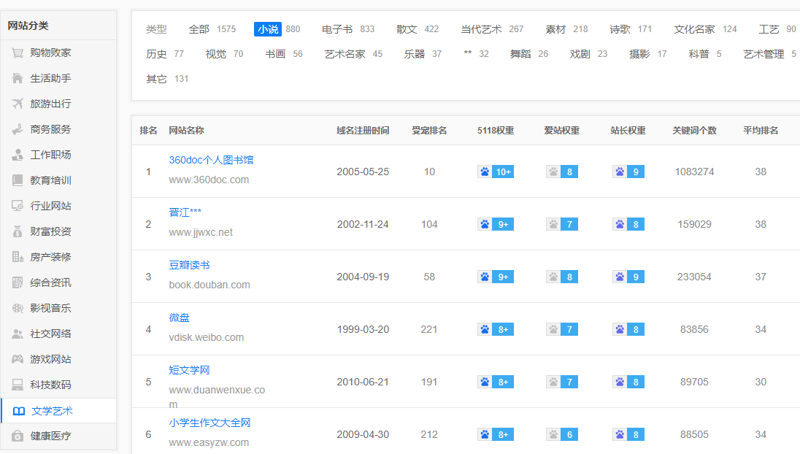Click keyword count 1083274
800x454 pixels.
point(694,172)
